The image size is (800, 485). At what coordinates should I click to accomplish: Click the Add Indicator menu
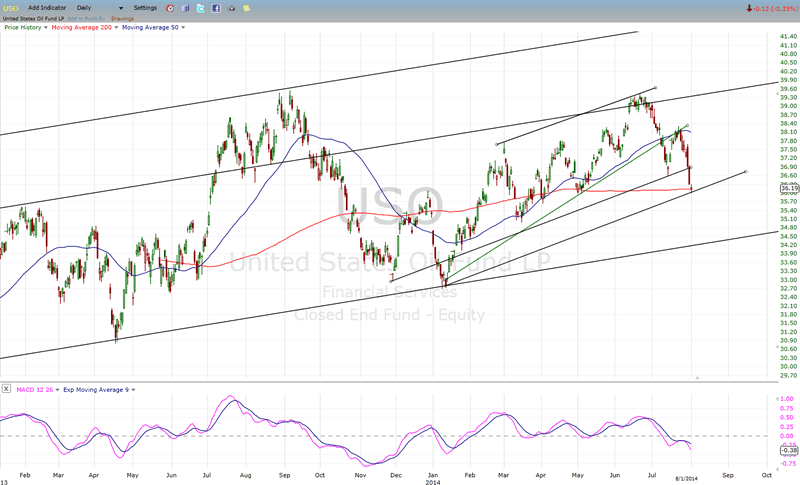click(x=47, y=8)
